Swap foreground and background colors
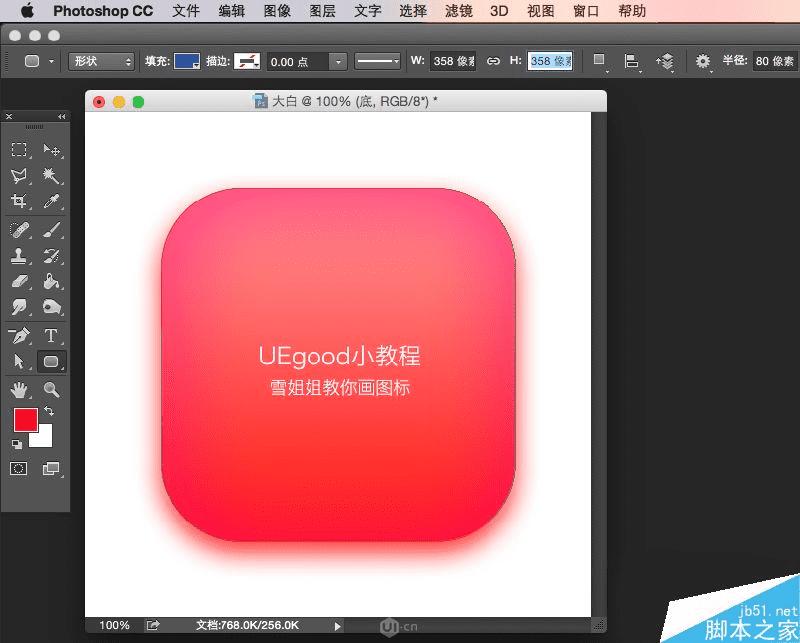This screenshot has height=643, width=800. point(49,411)
